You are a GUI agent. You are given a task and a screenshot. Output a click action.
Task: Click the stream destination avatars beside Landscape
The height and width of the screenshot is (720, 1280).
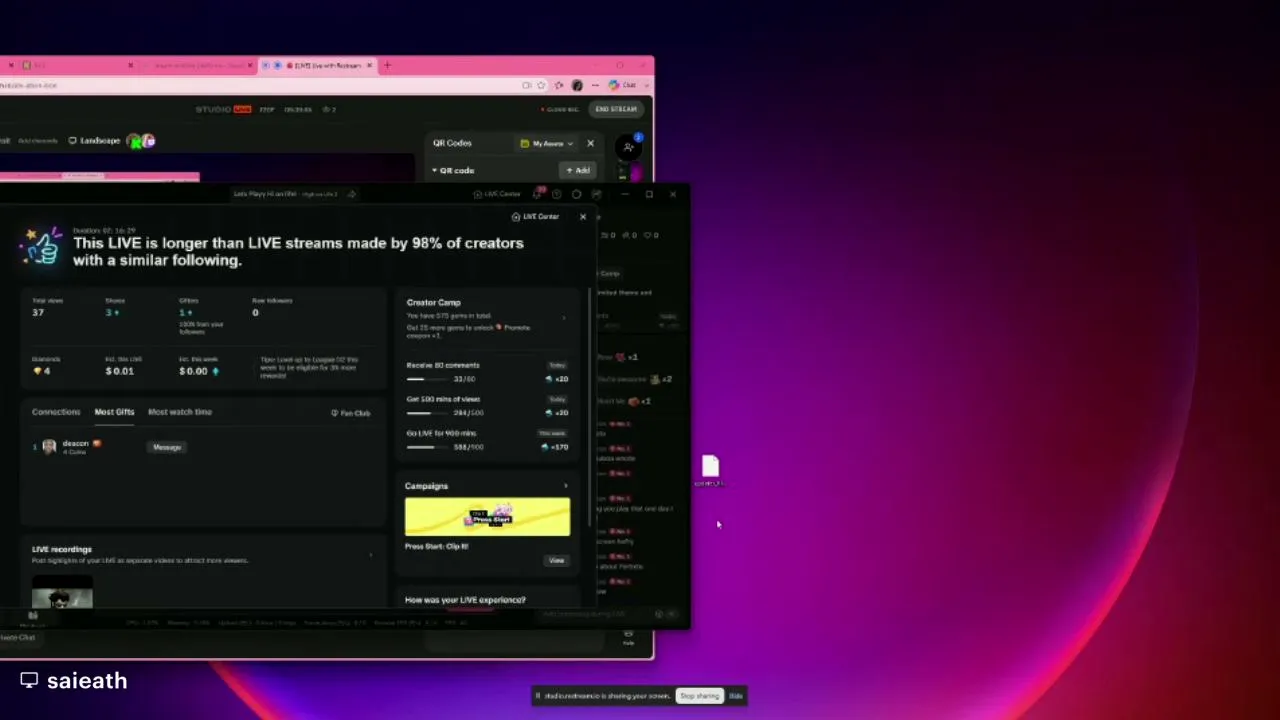[140, 141]
